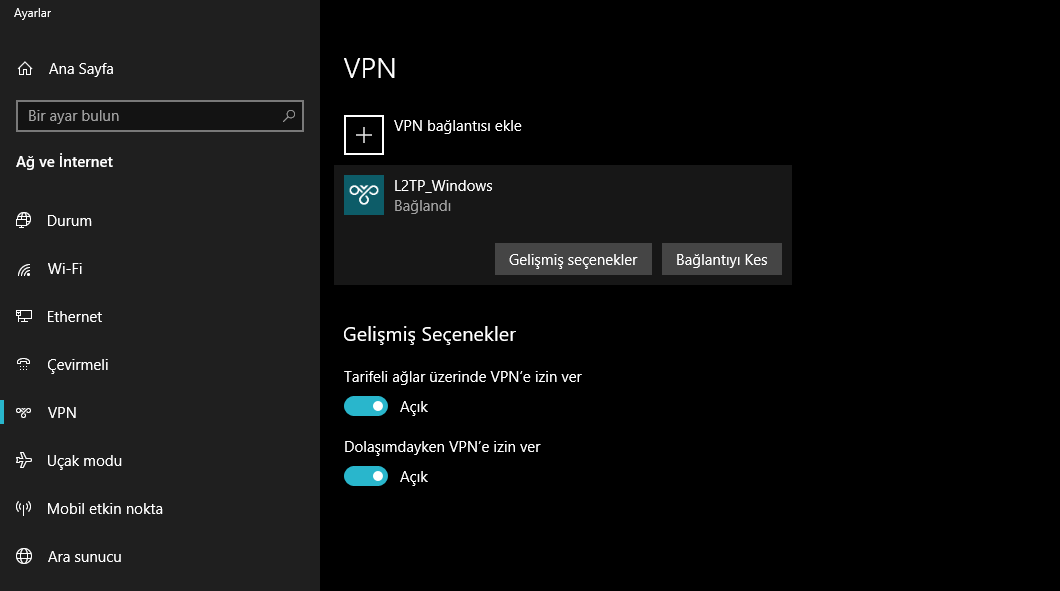Click the Ara sunucu globe icon

(x=24, y=557)
